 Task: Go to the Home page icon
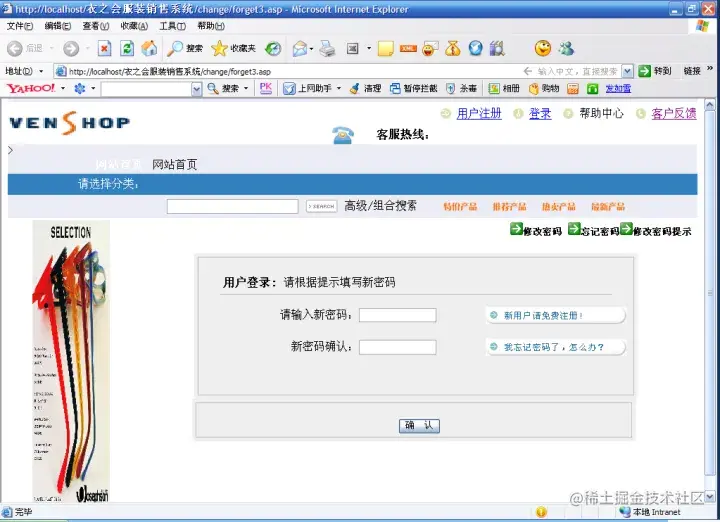click(149, 48)
